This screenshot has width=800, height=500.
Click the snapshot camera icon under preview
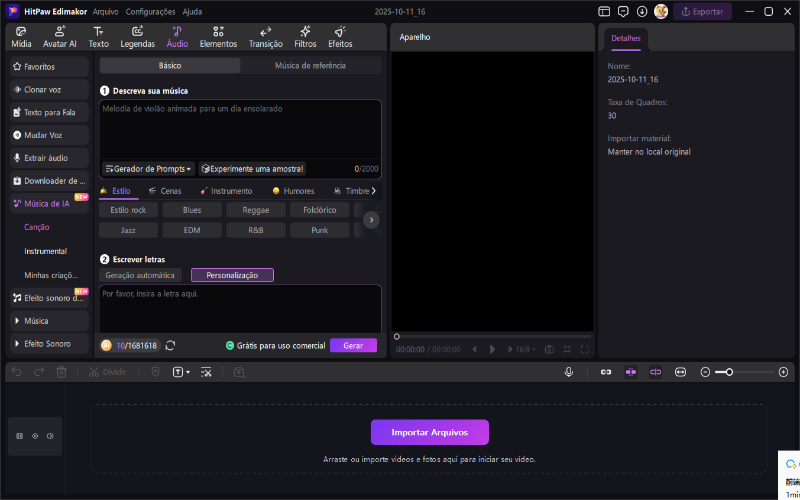coord(549,349)
